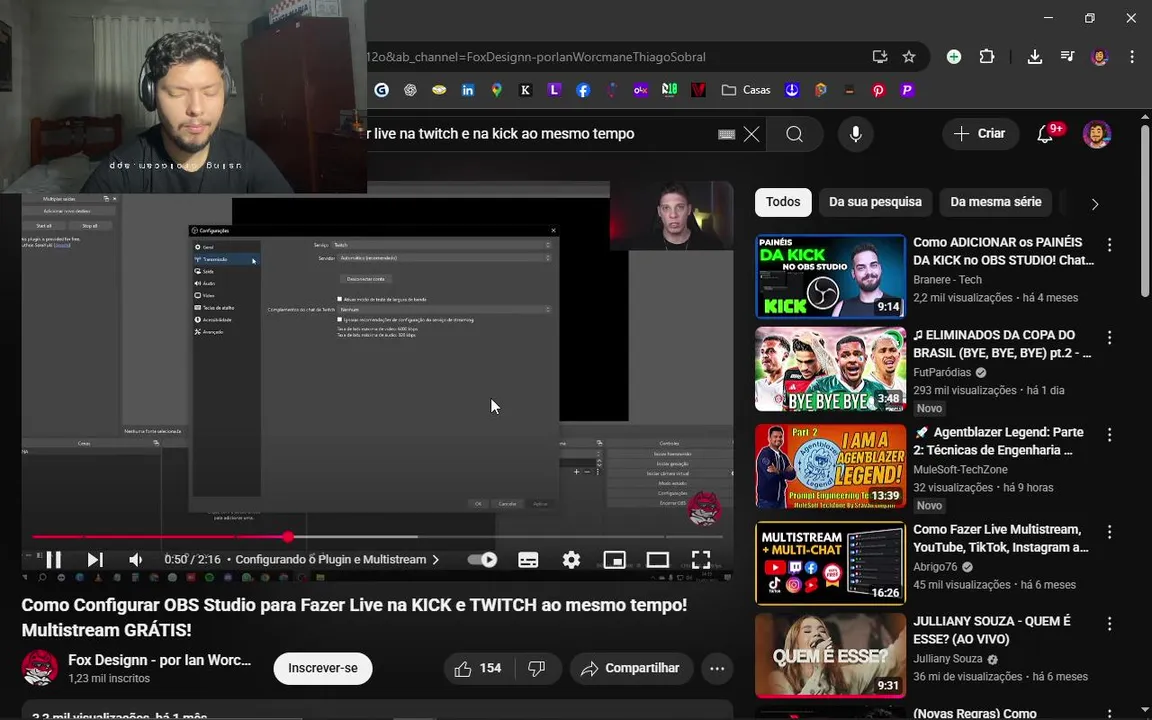1152x720 pixels.
Task: Click the Criar create button
Action: click(980, 134)
